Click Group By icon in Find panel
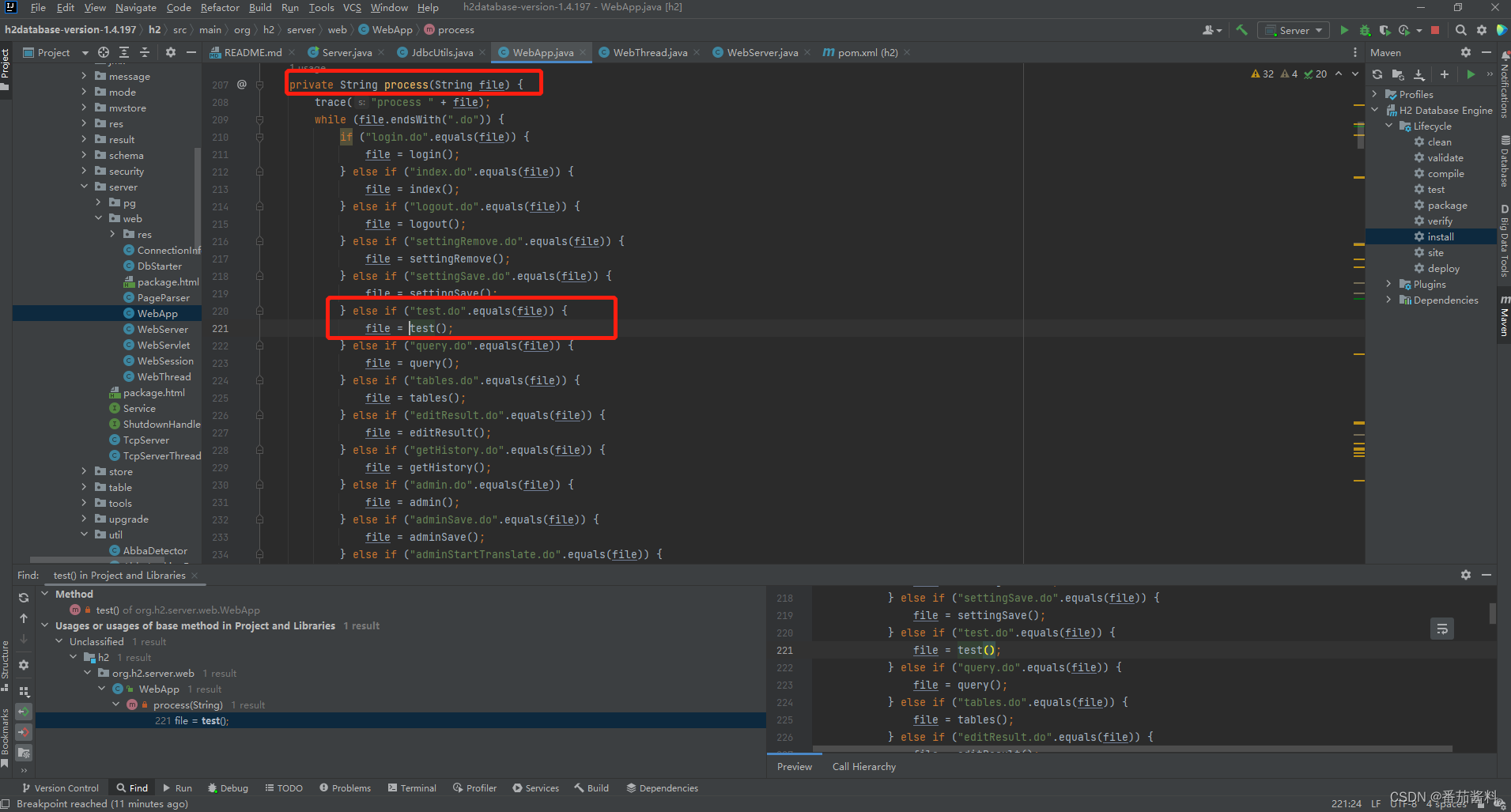 tap(24, 691)
